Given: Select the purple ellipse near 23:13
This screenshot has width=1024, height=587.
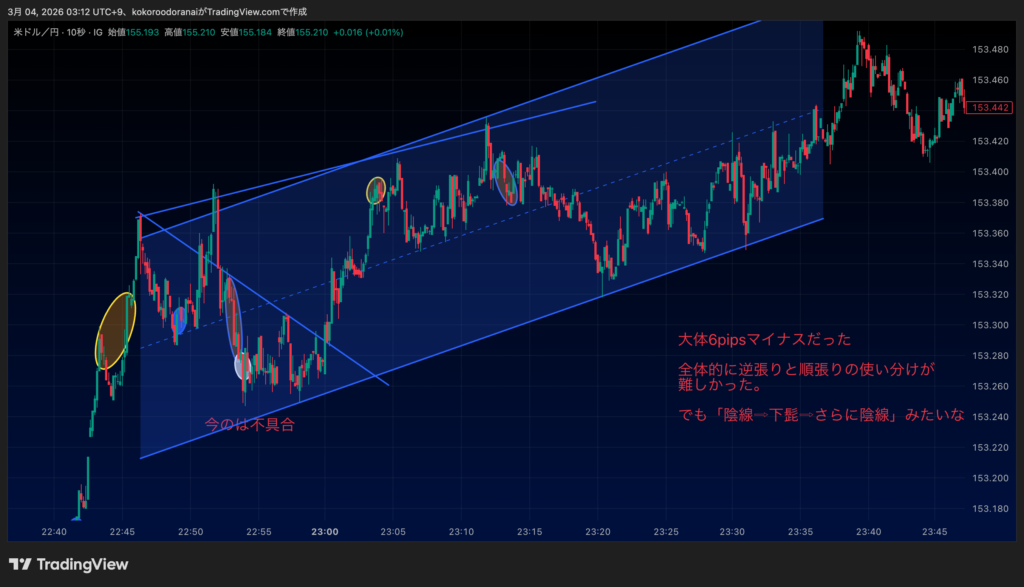Looking at the screenshot, I should coord(506,179).
